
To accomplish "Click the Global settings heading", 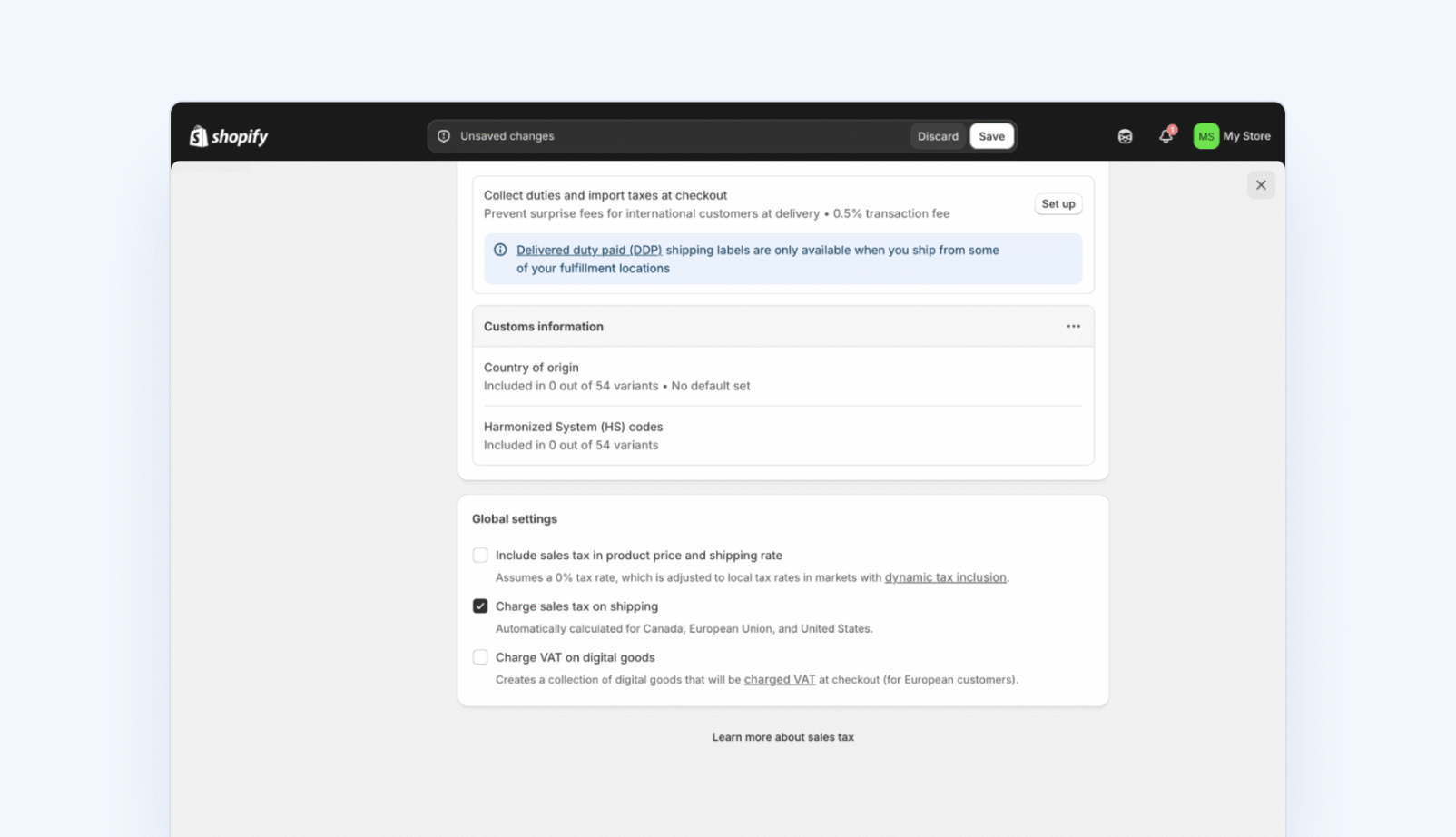I will coord(515,518).
